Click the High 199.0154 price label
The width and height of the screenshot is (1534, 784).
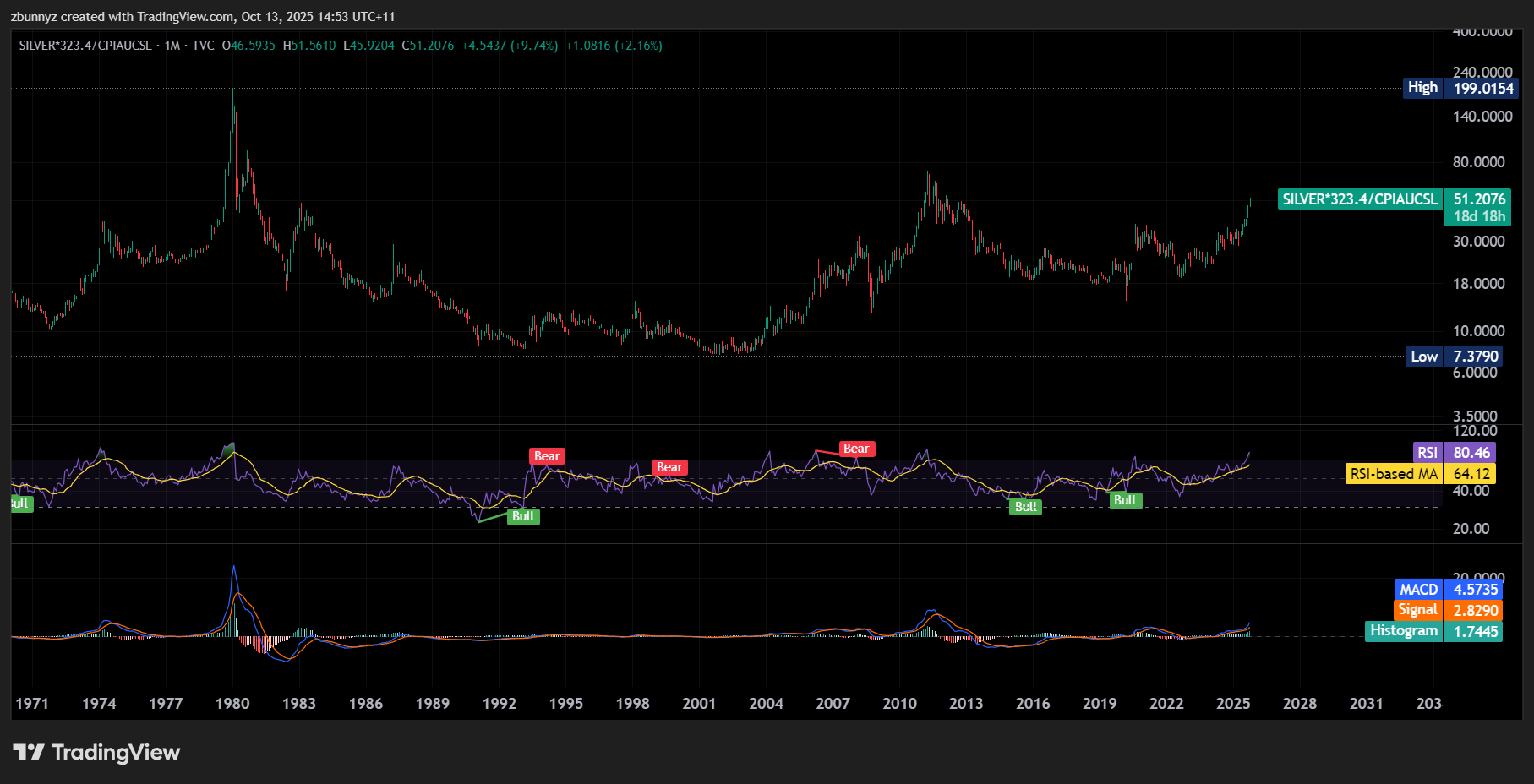(1460, 88)
